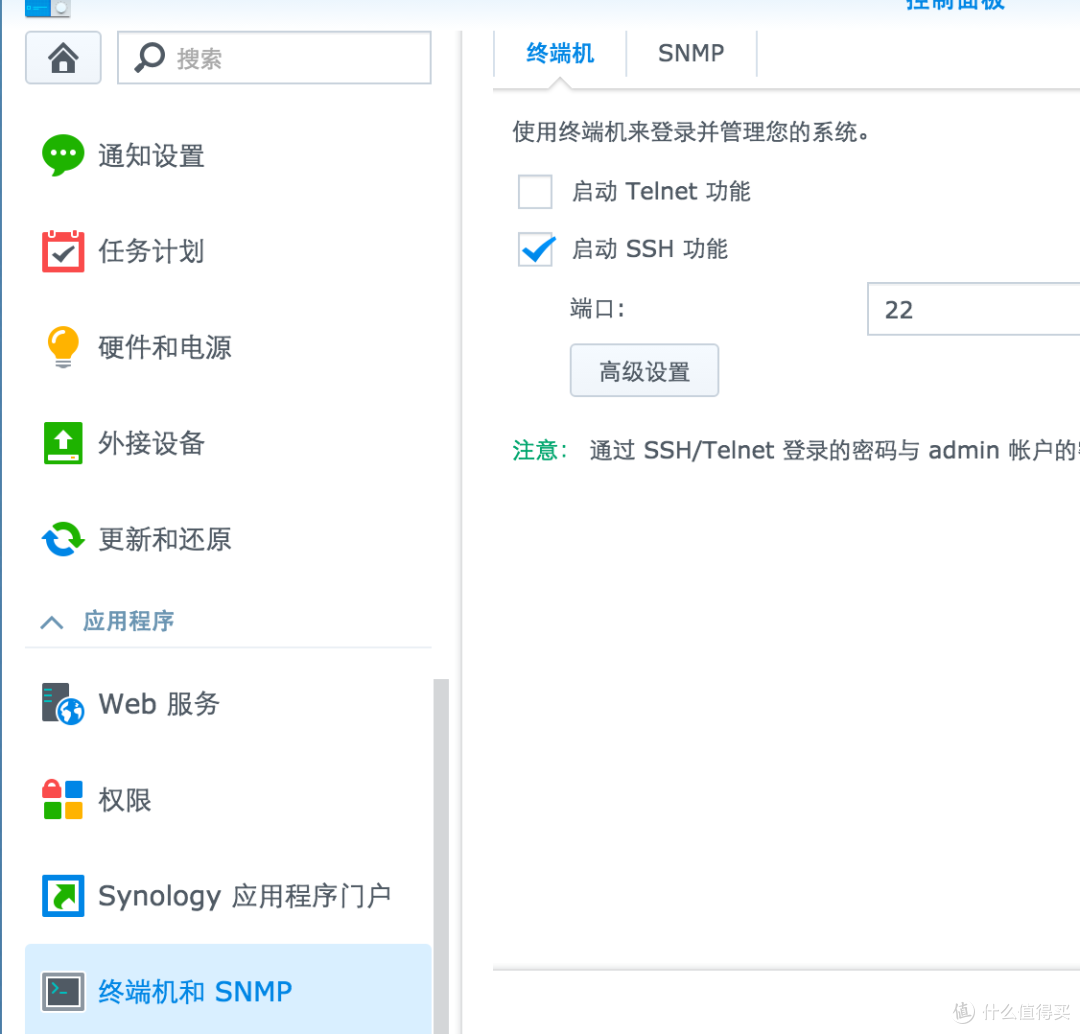1080x1034 pixels.
Task: Open Synology 应用程序门户 arrow icon
Action: [63, 896]
